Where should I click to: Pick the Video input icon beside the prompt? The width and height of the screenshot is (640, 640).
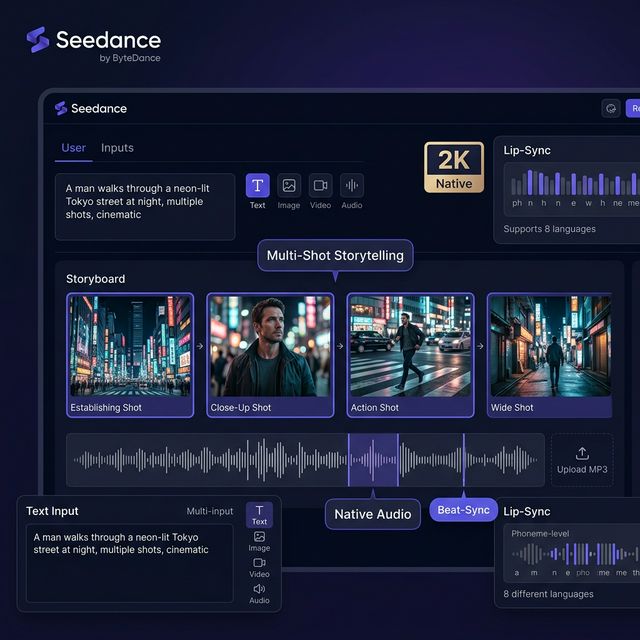pos(320,186)
